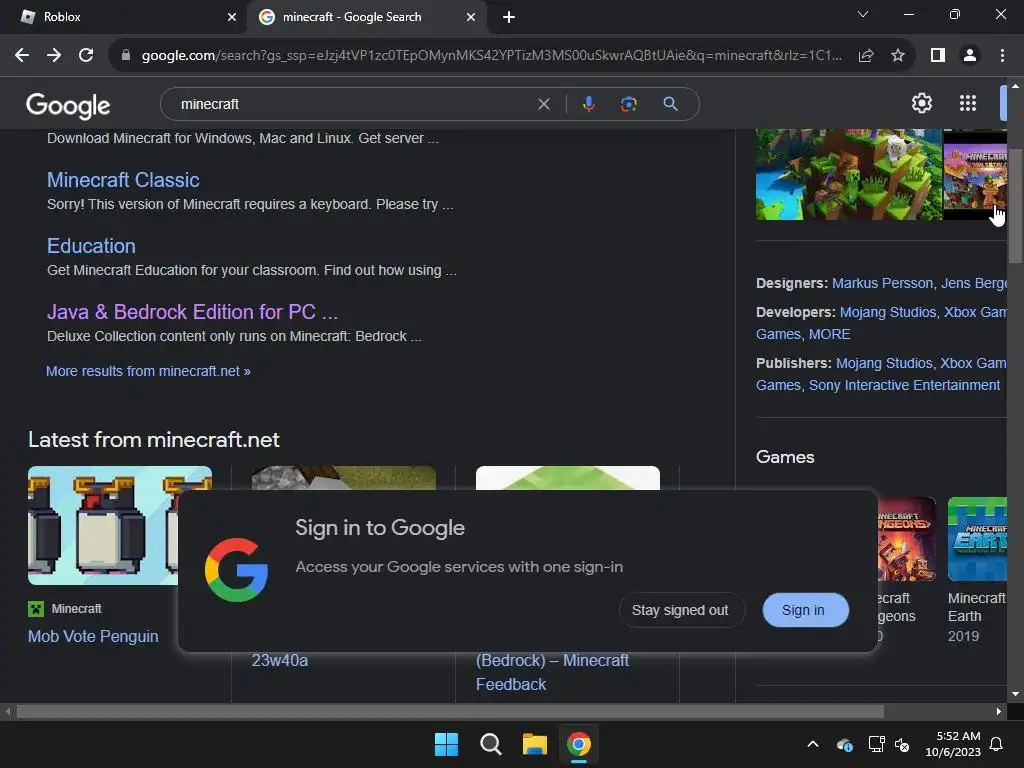Click the vertical scrollbar down arrow
Screen dimensions: 1024x768
(1015, 694)
